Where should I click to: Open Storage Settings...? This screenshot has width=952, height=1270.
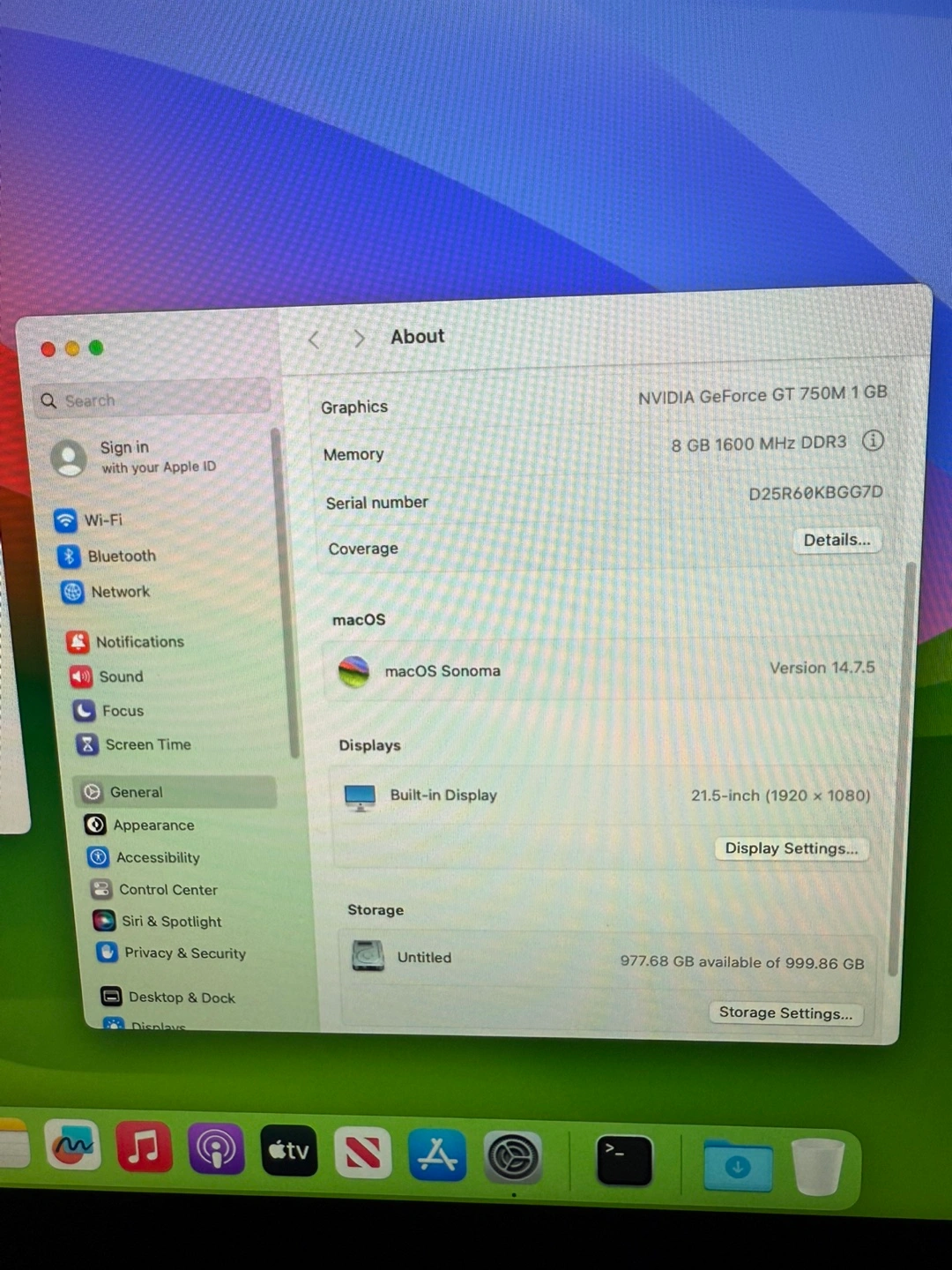coord(785,1012)
